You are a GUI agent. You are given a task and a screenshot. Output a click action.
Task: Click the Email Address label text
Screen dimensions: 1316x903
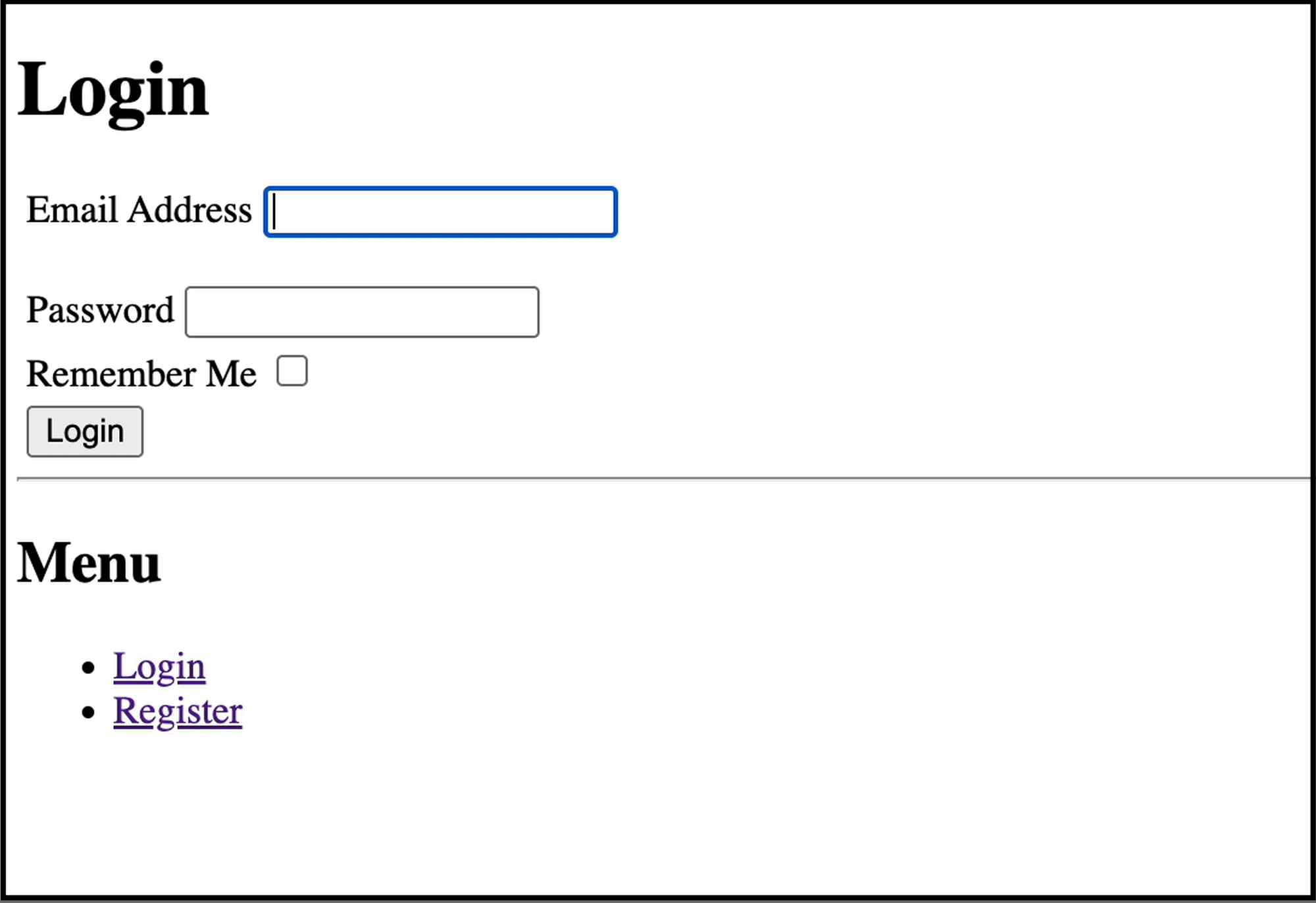tap(139, 211)
